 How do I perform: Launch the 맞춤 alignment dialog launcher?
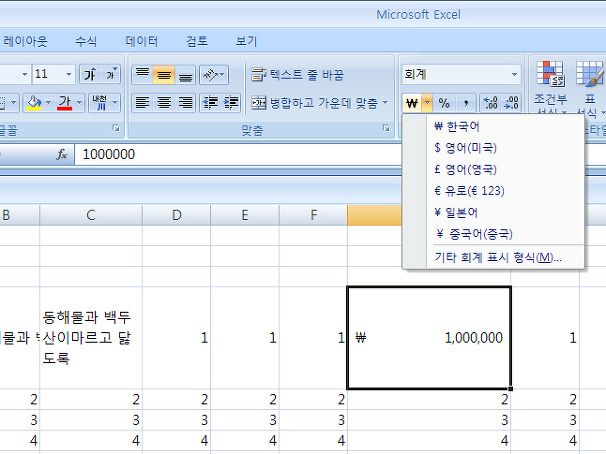pos(386,128)
